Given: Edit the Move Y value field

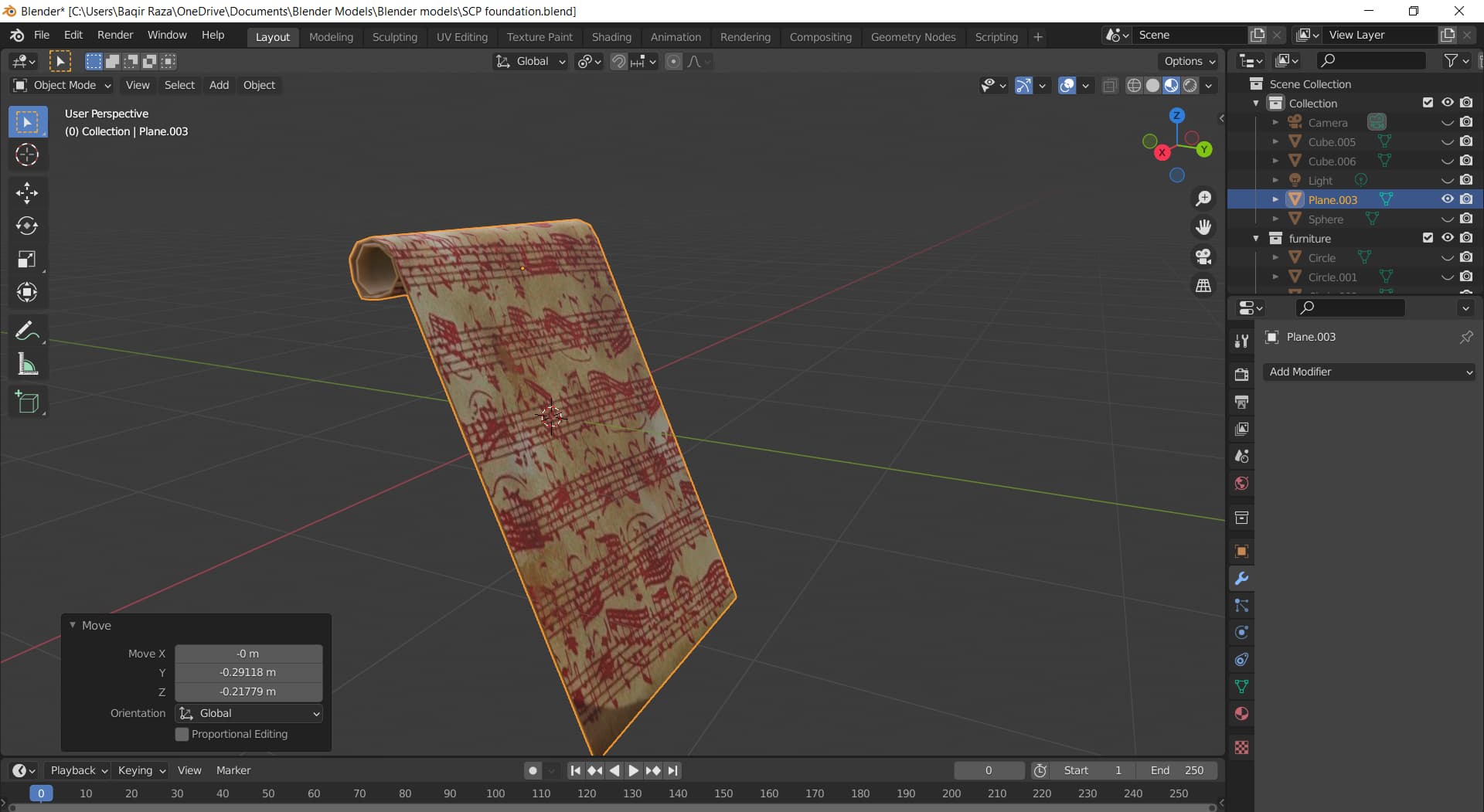Looking at the screenshot, I should [247, 672].
